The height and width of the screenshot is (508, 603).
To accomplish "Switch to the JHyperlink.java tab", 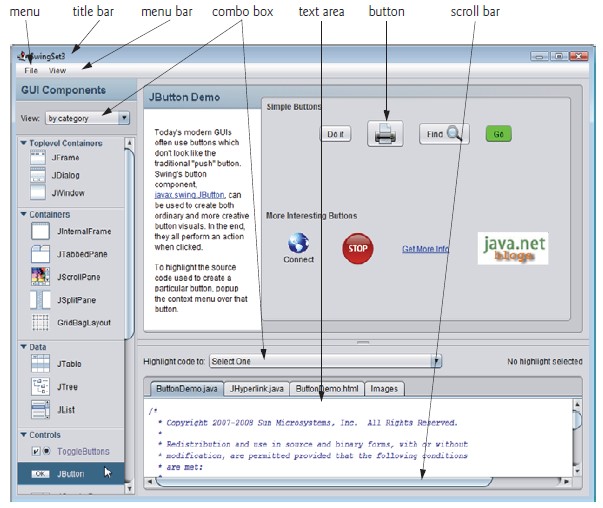I will point(258,388).
